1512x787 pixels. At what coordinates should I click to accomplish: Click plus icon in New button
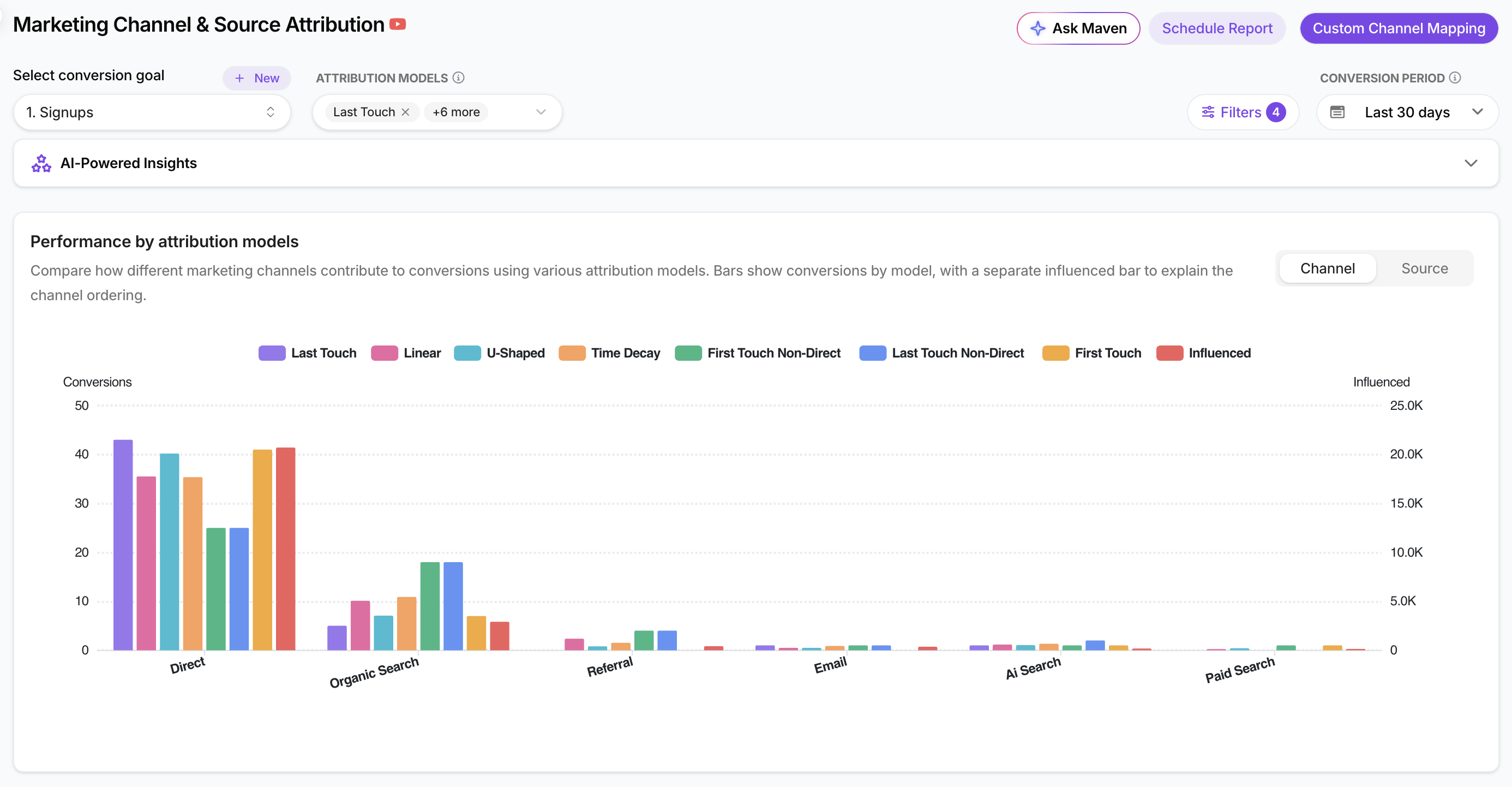239,78
